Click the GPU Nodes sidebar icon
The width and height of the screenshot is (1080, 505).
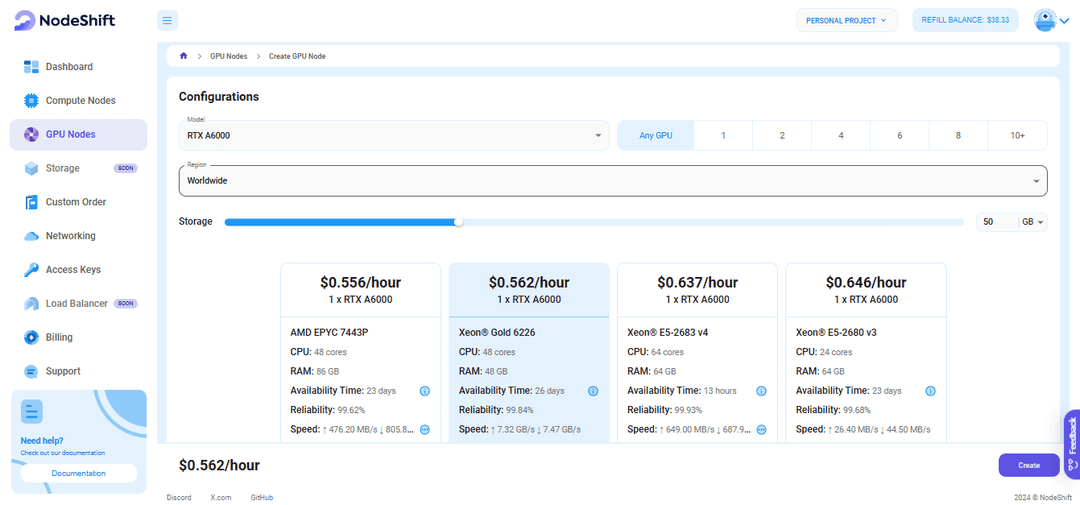(x=31, y=134)
